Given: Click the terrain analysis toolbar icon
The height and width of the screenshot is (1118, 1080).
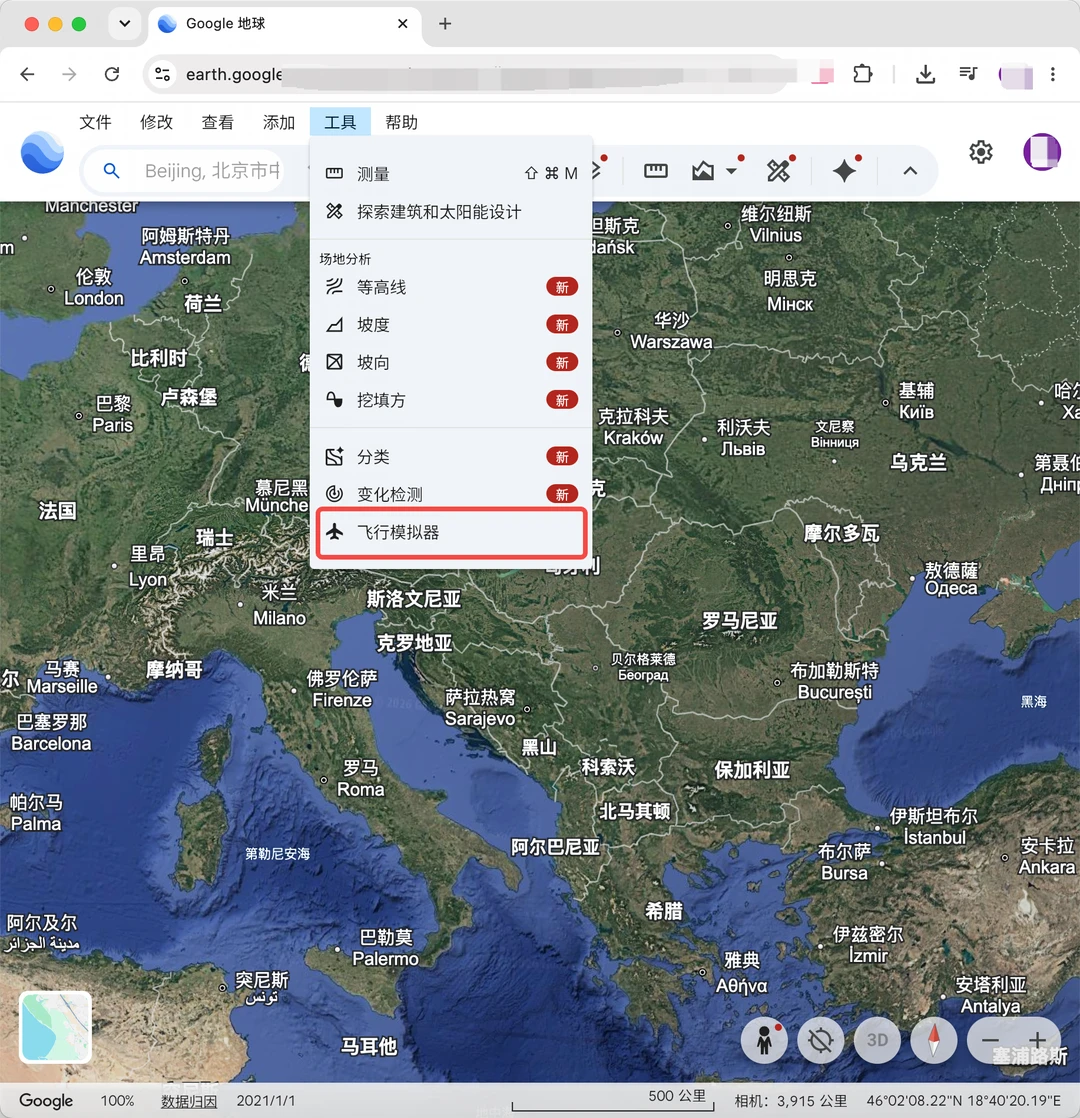Looking at the screenshot, I should [x=703, y=170].
